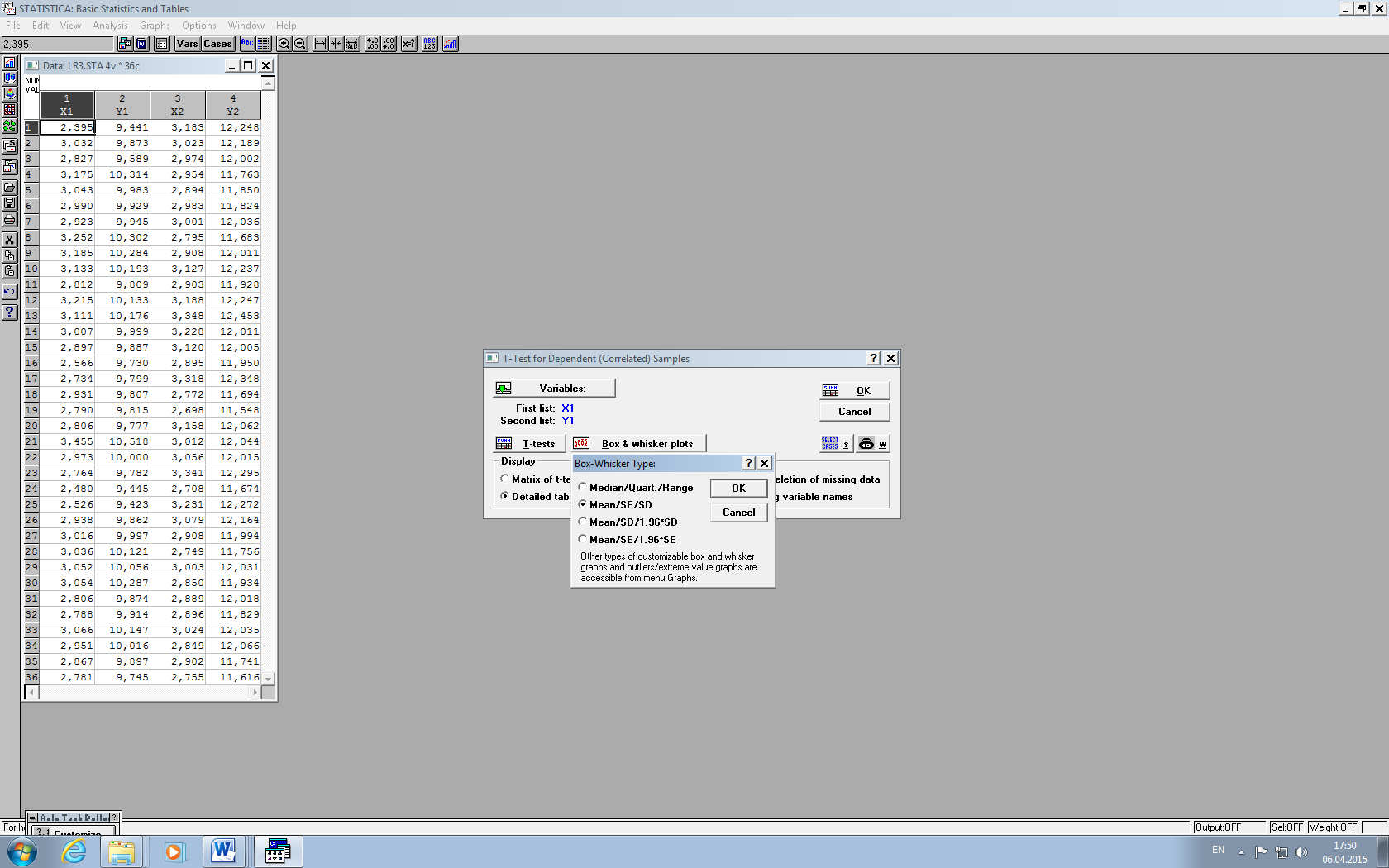Select Mean/SE/SD box-whisker type
This screenshot has width=1389, height=868.
(x=615, y=505)
